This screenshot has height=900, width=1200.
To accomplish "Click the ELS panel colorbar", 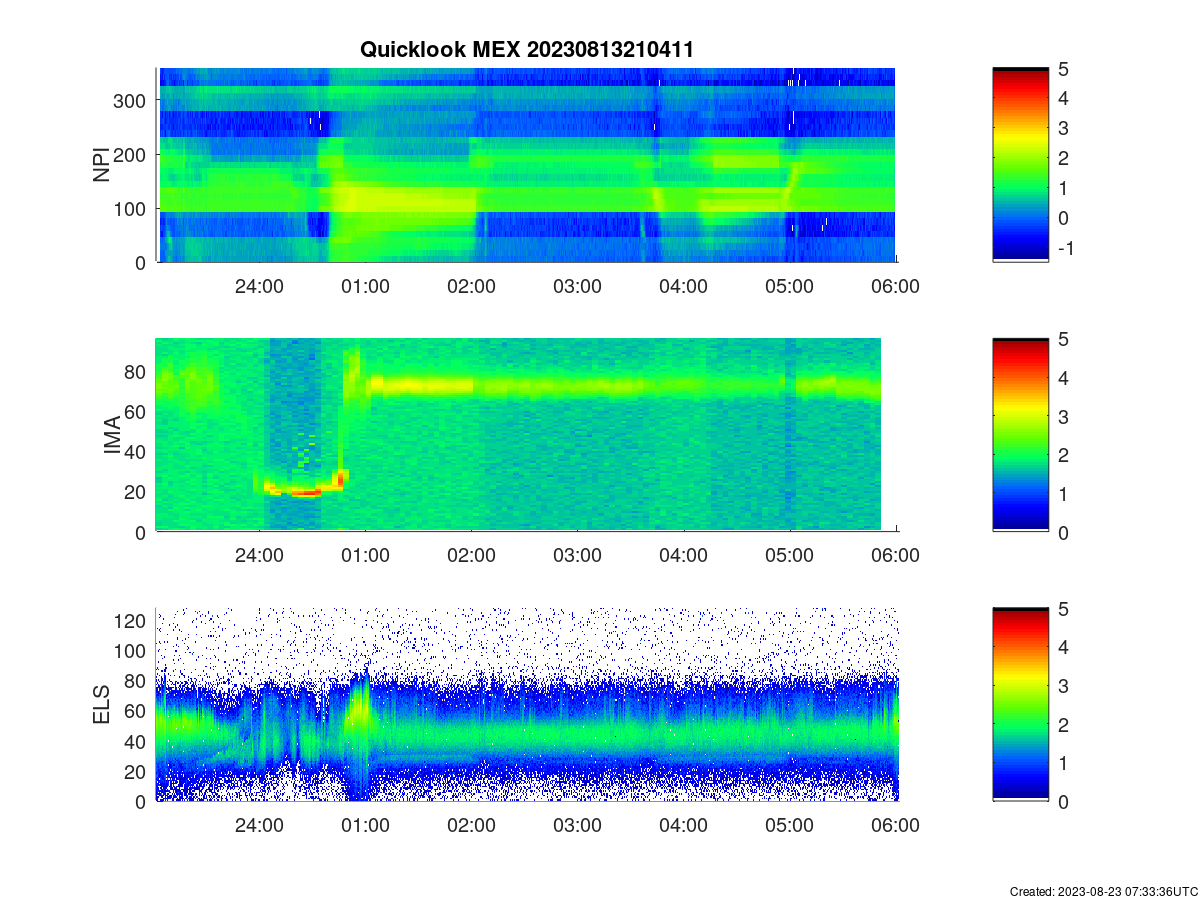I will pos(1020,704).
